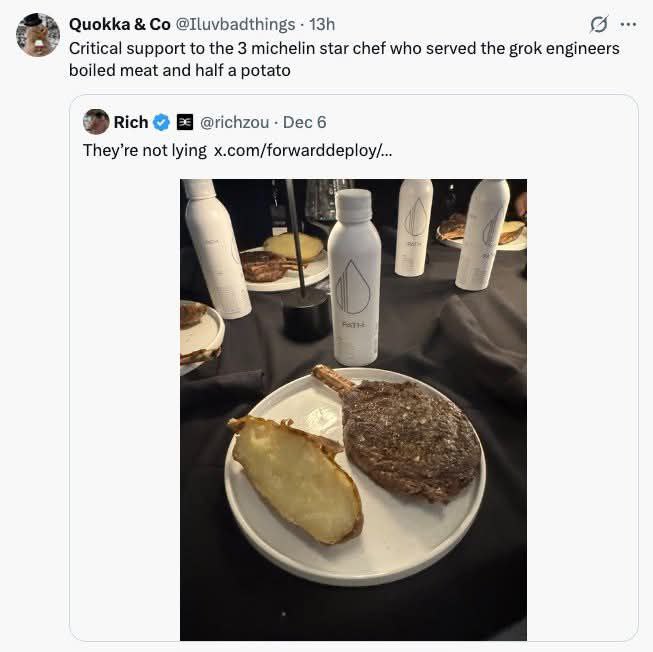
Task: Open the Dec 6 date link
Action: click(304, 122)
